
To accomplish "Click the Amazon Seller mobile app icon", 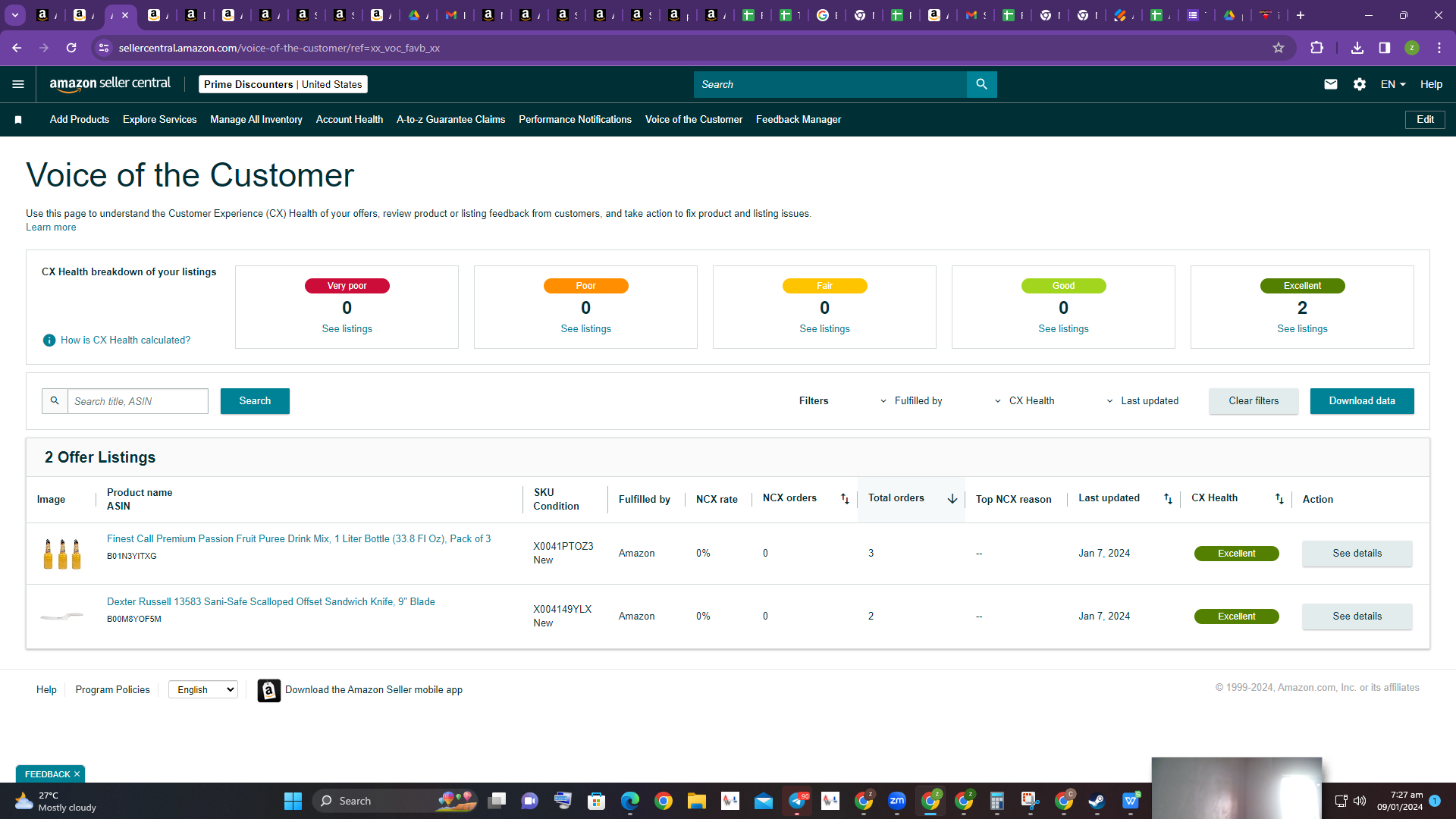I will tap(269, 690).
